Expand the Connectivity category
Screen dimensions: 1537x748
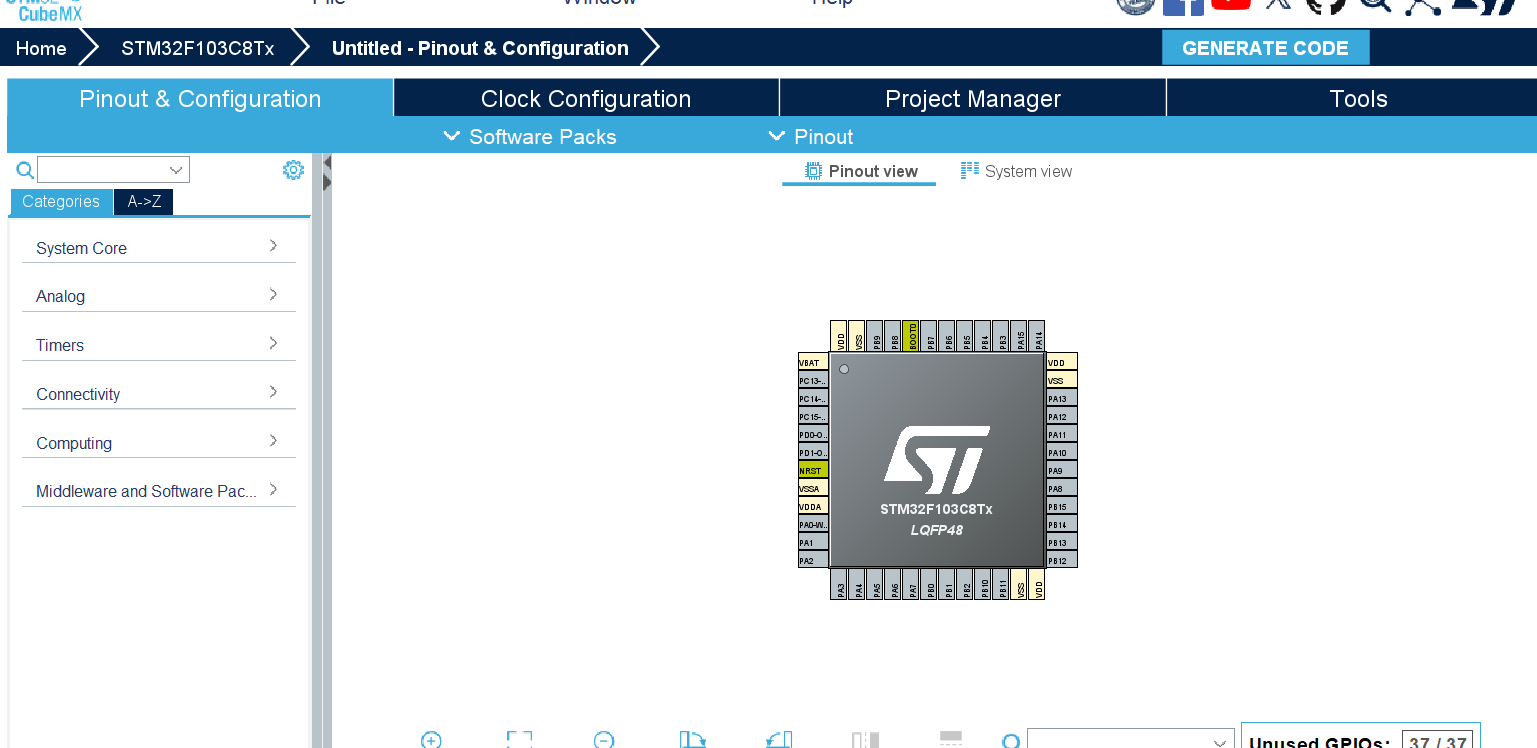click(159, 393)
